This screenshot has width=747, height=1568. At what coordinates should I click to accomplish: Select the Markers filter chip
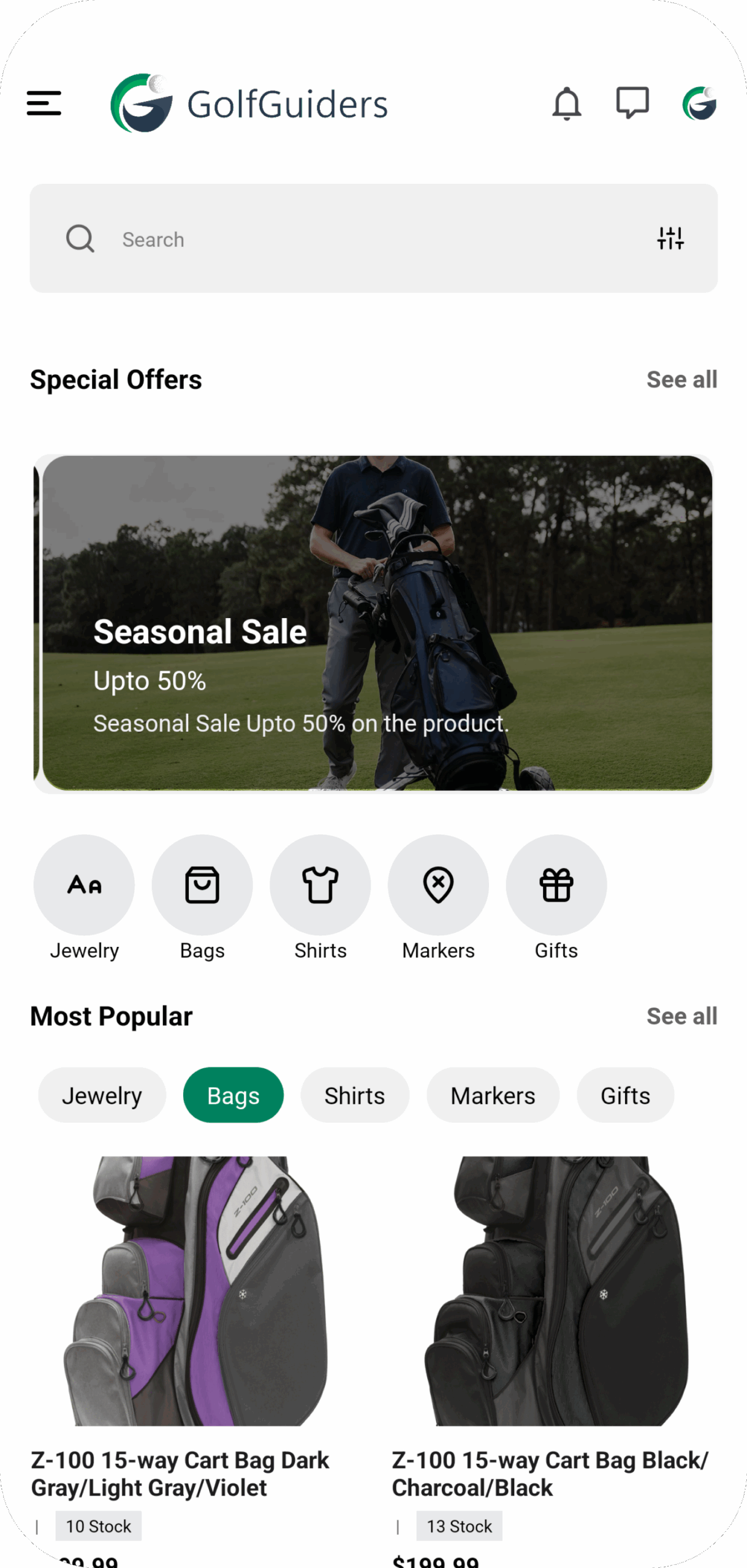click(493, 1095)
